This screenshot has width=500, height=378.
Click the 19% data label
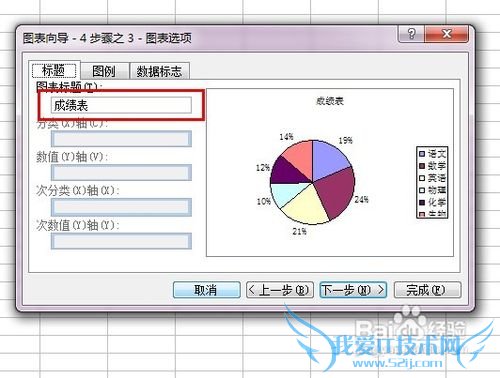pyautogui.click(x=346, y=141)
